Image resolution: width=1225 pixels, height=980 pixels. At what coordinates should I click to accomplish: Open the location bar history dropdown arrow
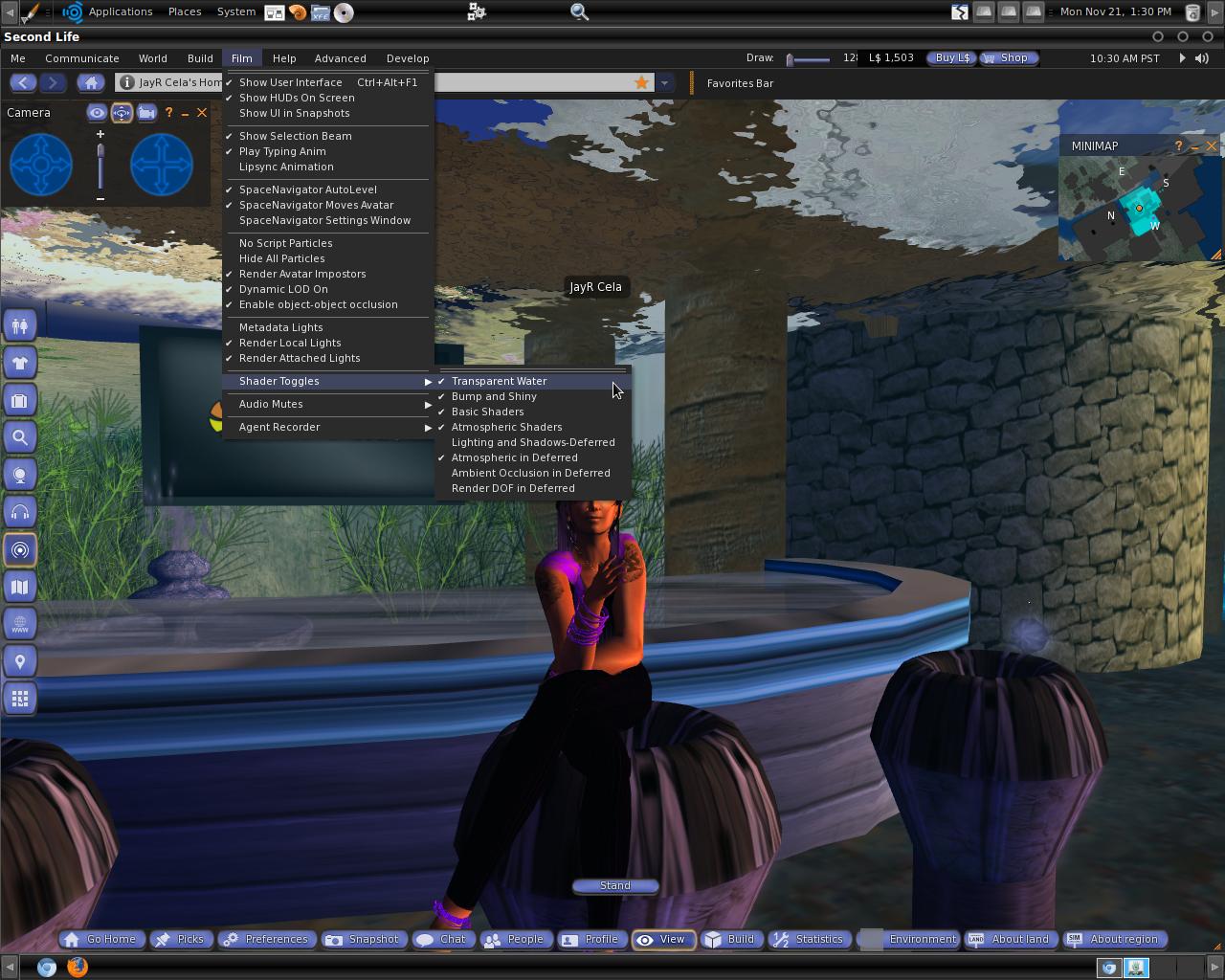point(664,82)
